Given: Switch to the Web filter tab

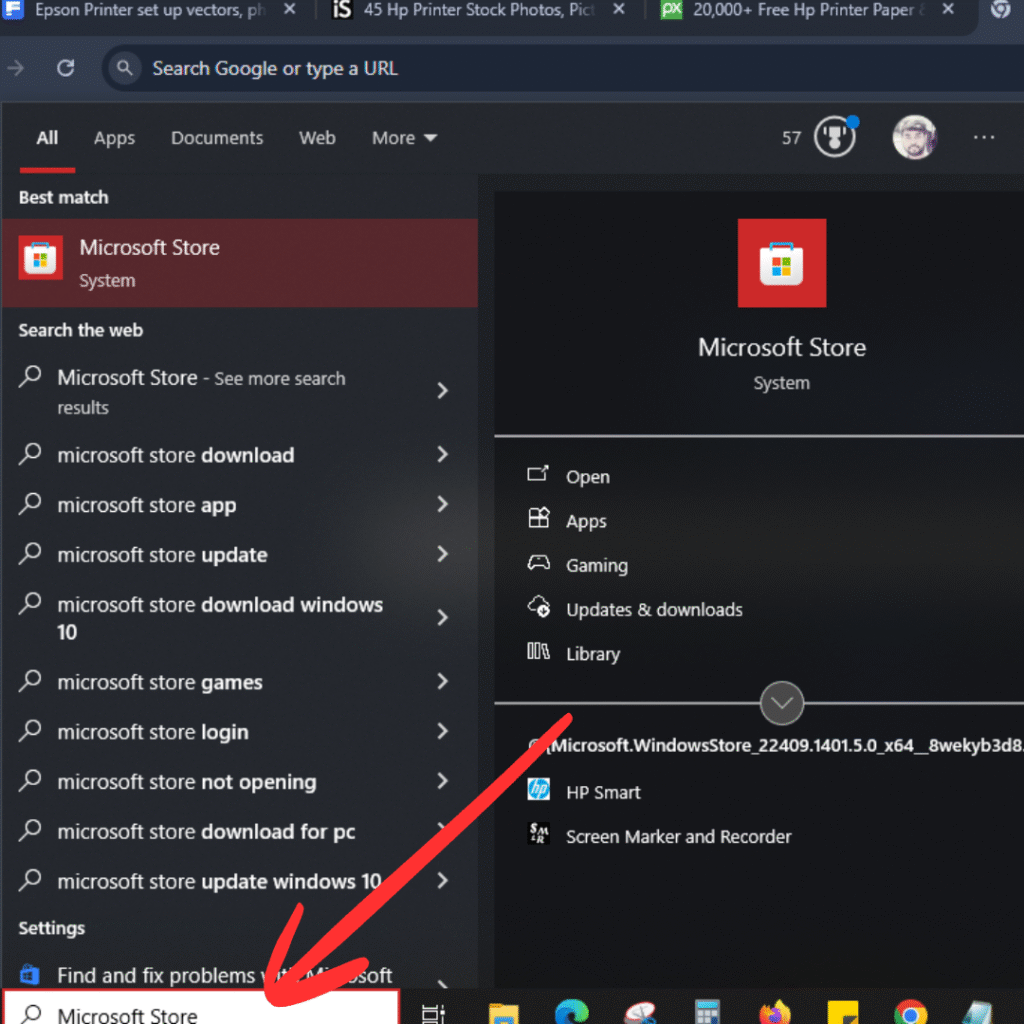Looking at the screenshot, I should click(x=317, y=138).
